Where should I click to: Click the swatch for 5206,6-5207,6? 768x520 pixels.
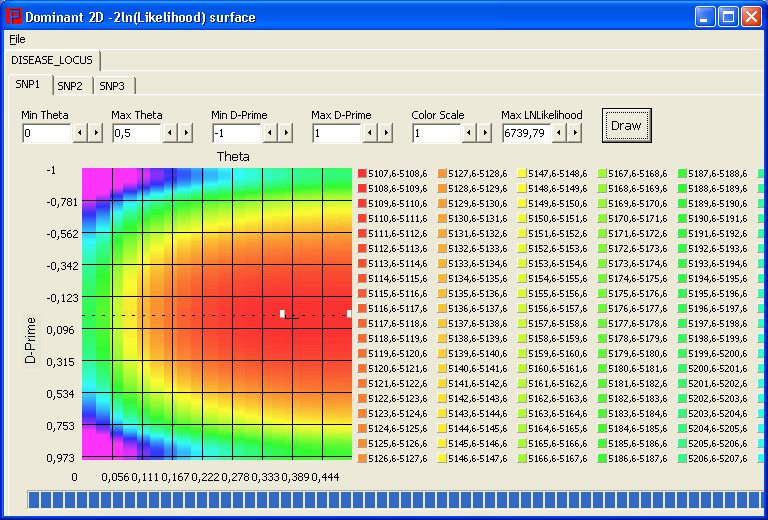coord(682,458)
